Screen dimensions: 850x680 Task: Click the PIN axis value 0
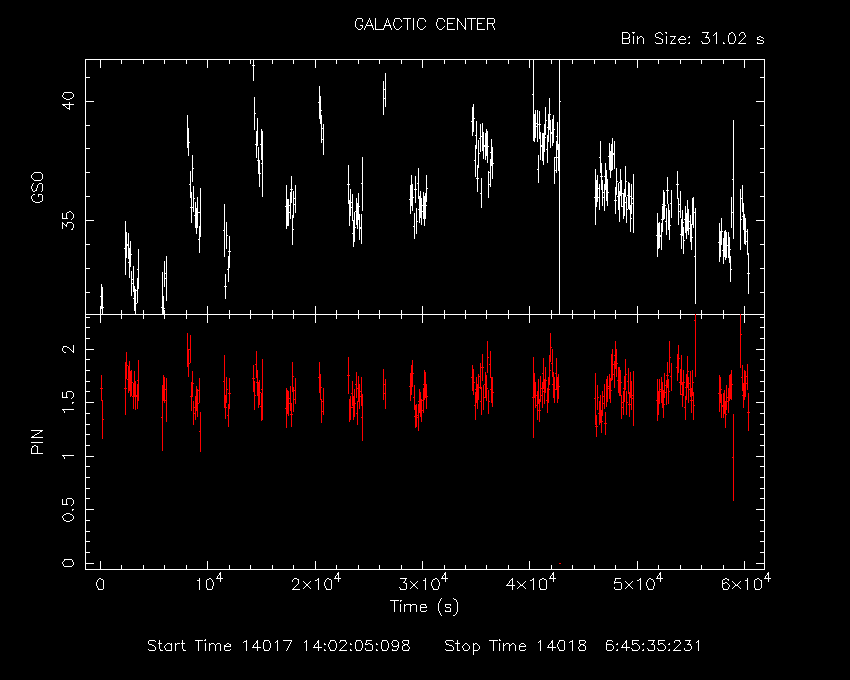coord(68,562)
